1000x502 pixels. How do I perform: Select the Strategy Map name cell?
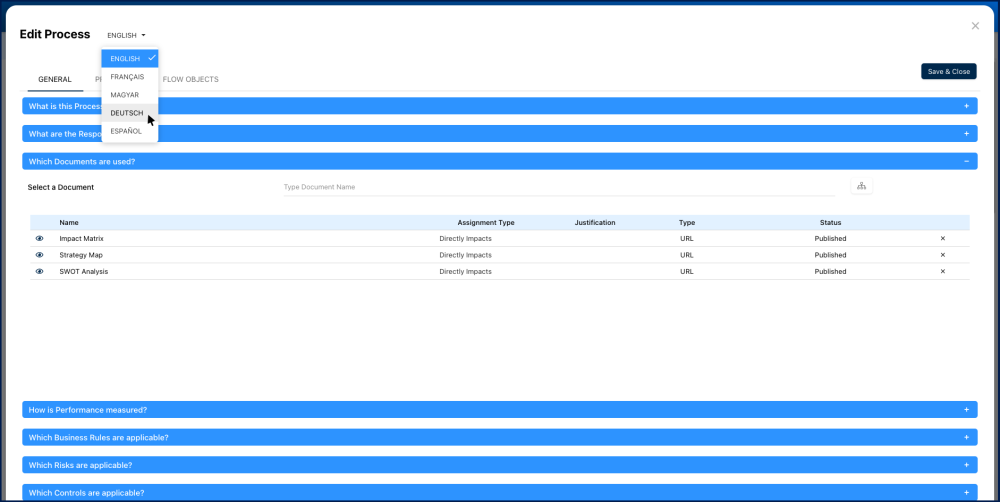coord(81,255)
